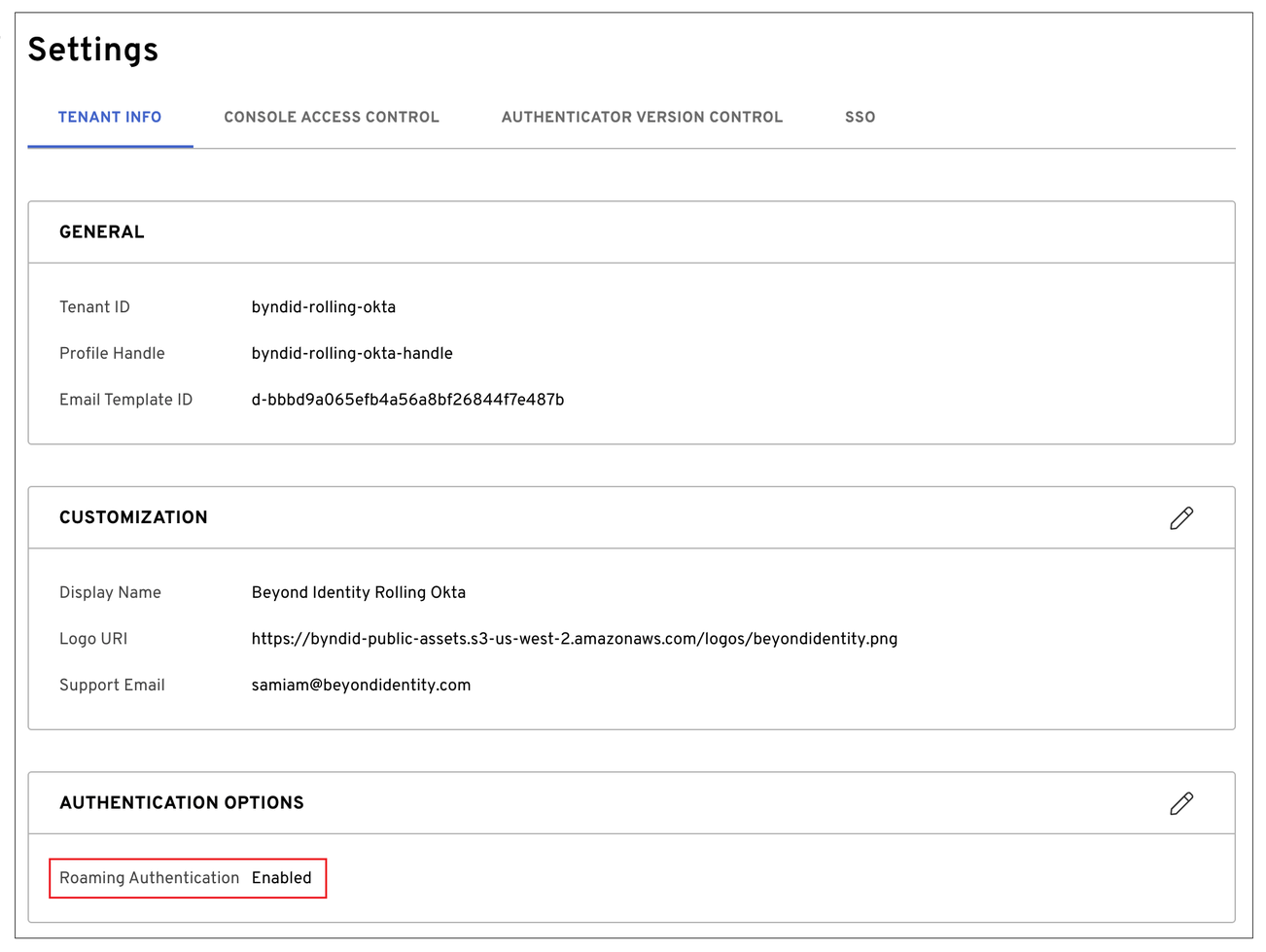Switch to the Tenant Info tab
The width and height of the screenshot is (1266, 952).
tap(110, 118)
